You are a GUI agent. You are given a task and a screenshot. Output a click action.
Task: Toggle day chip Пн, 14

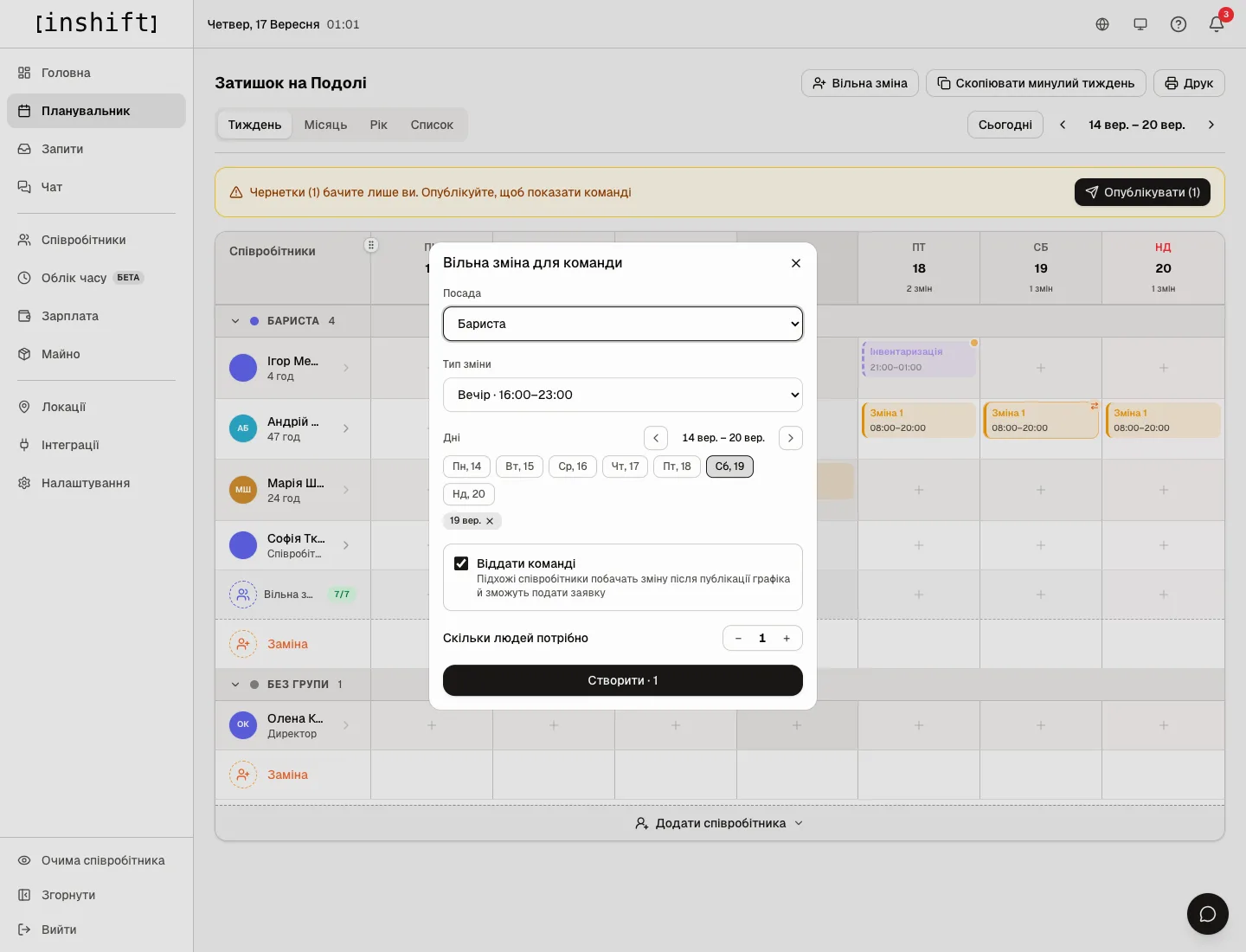pos(467,466)
